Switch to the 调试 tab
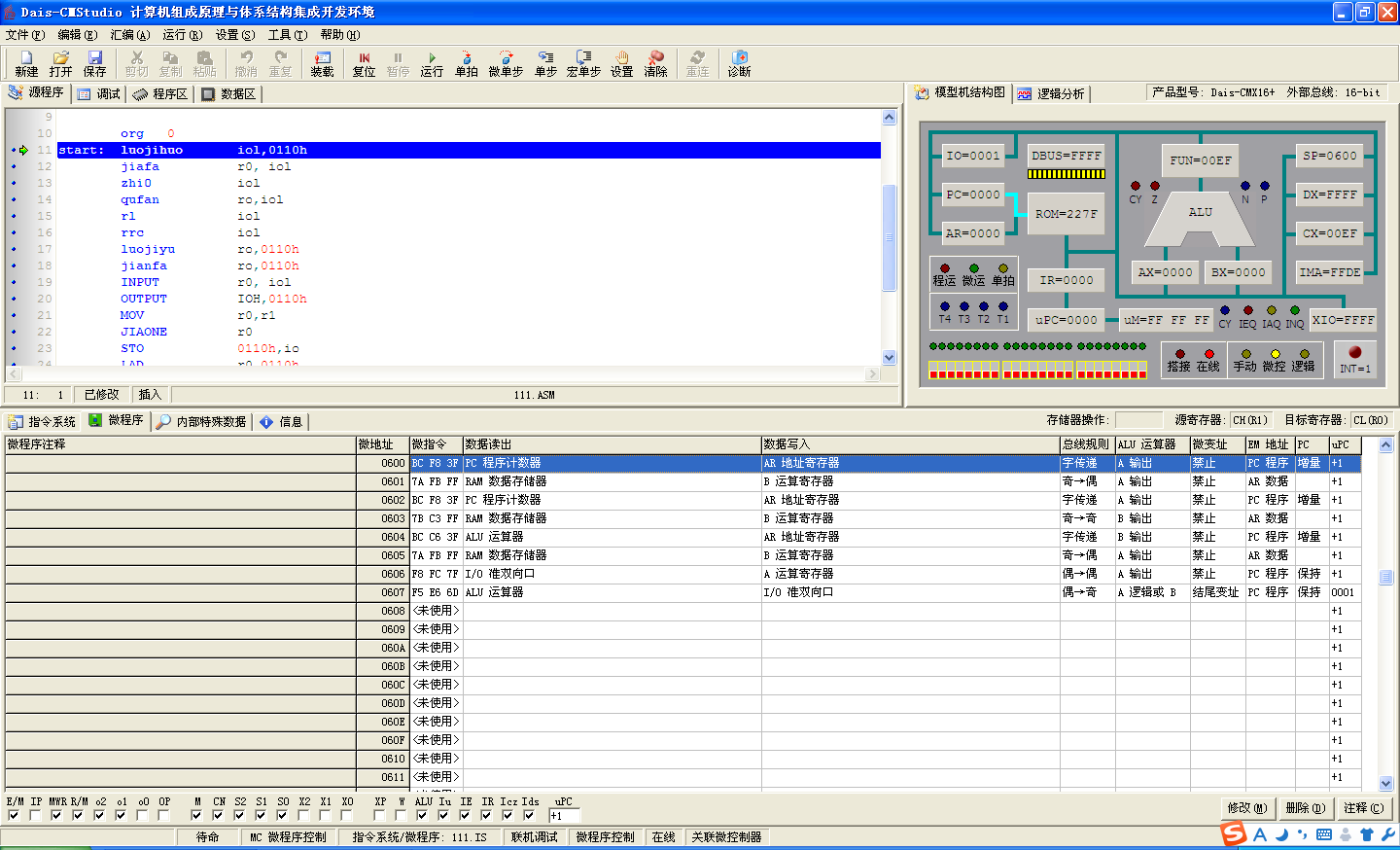 (x=99, y=94)
